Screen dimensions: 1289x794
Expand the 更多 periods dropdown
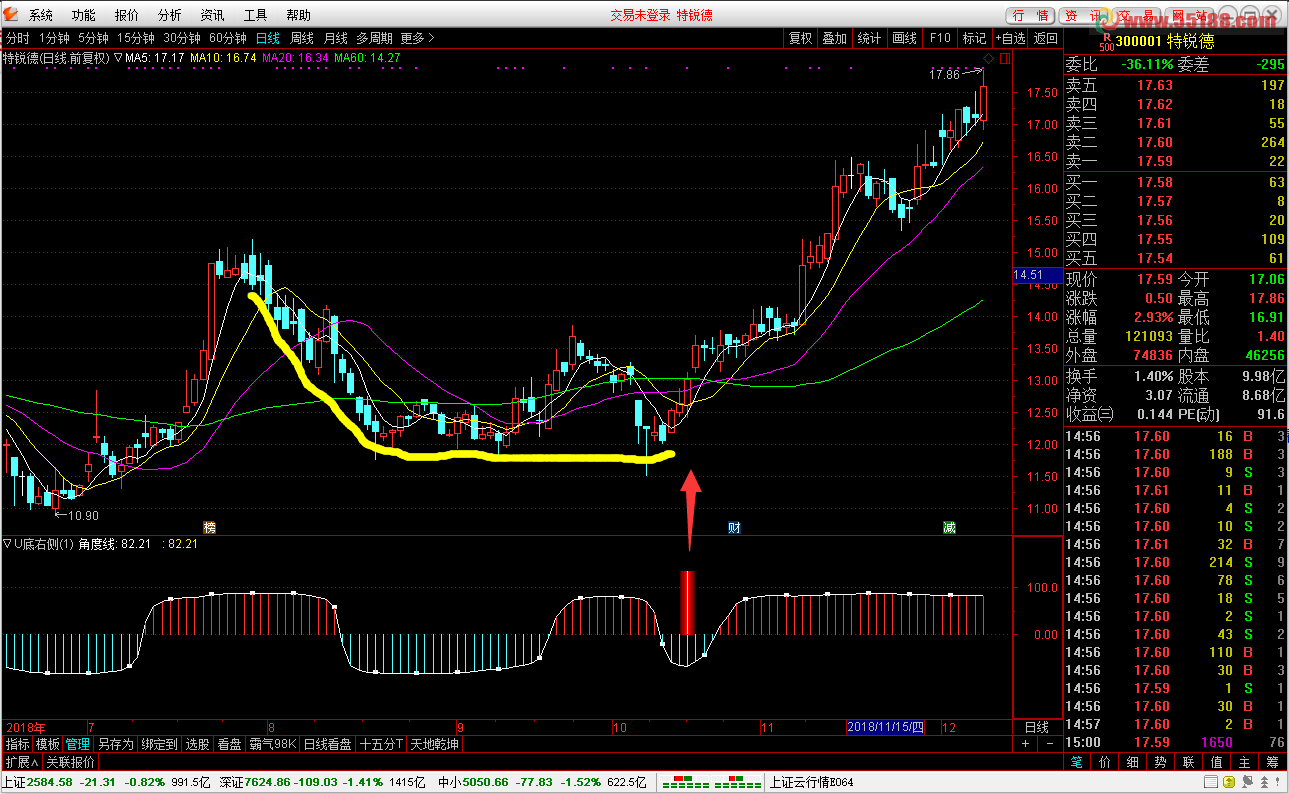pos(417,38)
